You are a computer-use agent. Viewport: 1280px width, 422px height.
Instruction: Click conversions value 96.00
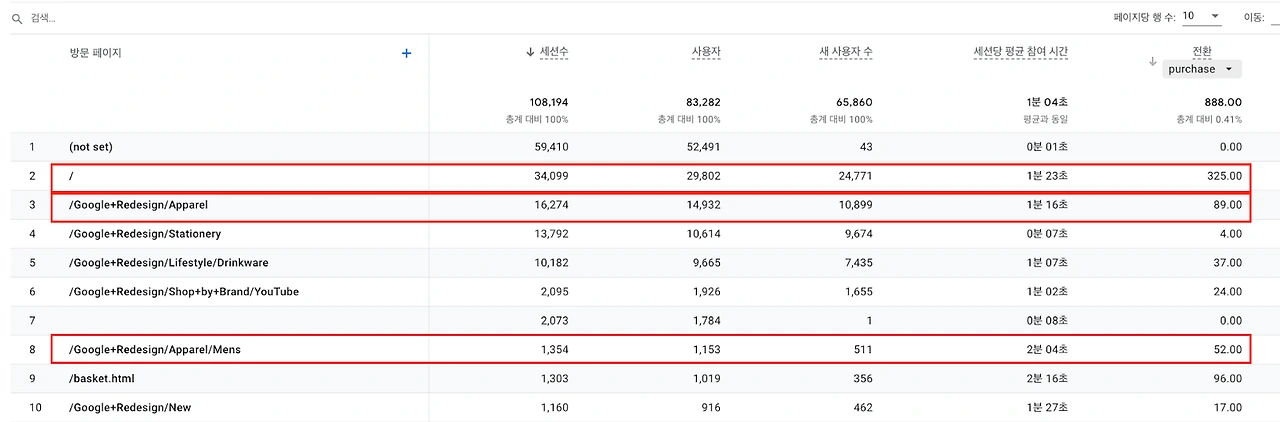click(1227, 379)
